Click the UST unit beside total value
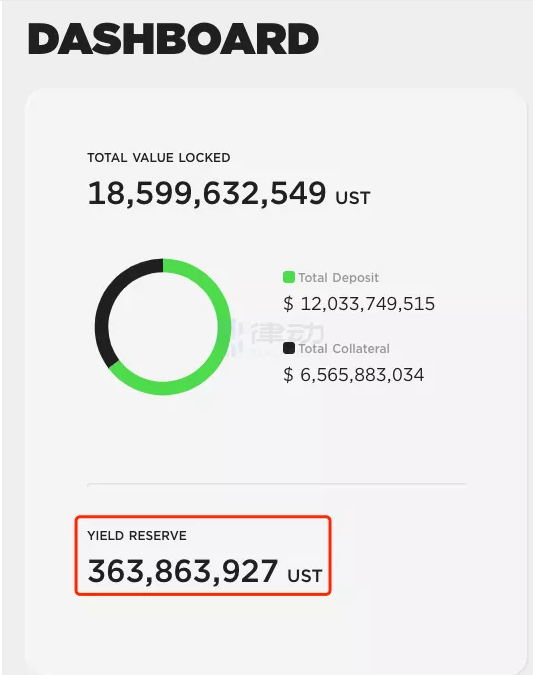533x675 pixels. [353, 198]
